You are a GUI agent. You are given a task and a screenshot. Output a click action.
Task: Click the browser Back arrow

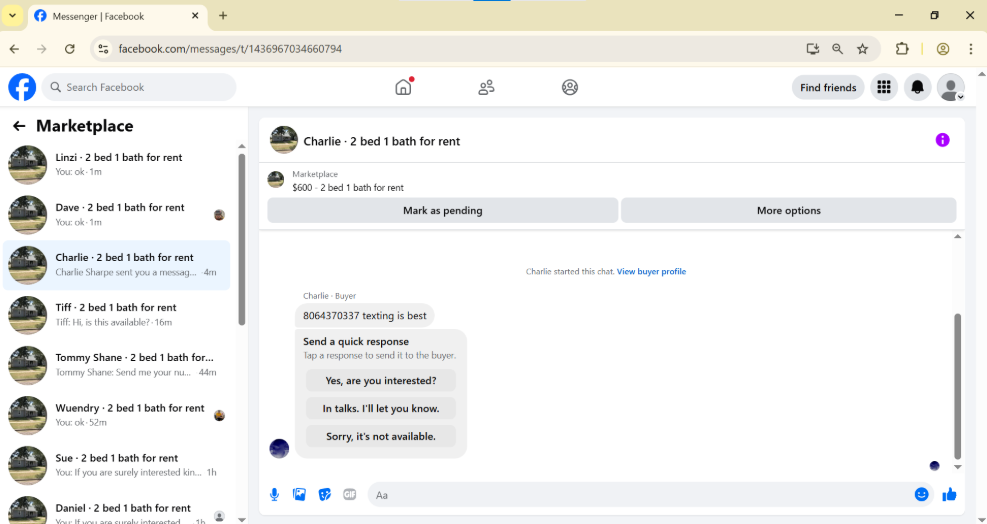(x=14, y=48)
